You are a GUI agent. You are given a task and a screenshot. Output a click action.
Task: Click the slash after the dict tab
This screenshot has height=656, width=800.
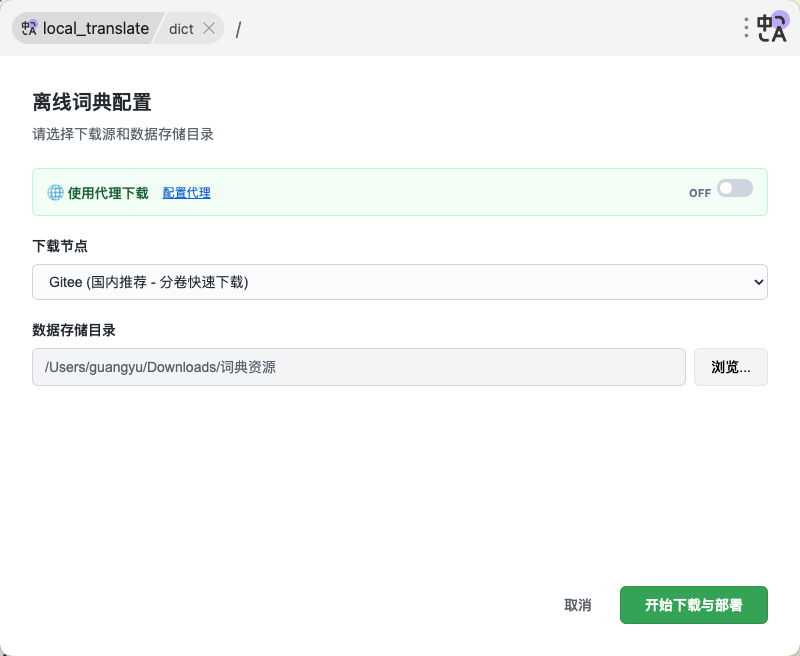238,29
